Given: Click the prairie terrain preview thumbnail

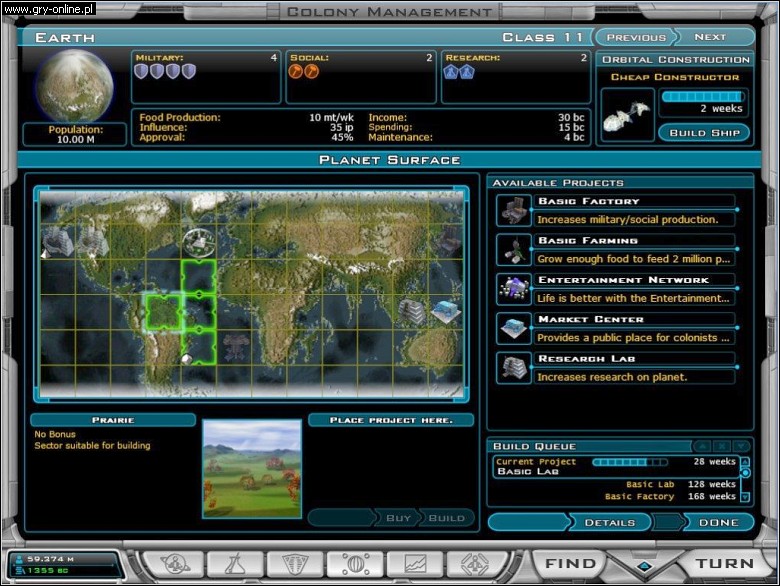Looking at the screenshot, I should (252, 469).
